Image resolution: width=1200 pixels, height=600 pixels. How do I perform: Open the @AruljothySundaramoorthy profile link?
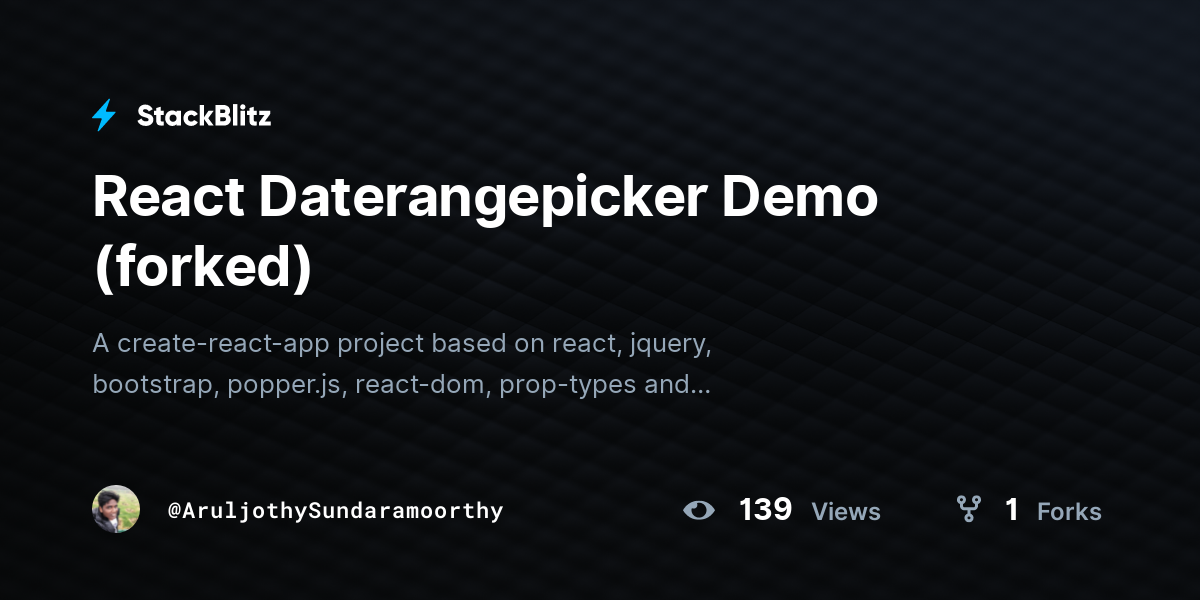tap(336, 511)
